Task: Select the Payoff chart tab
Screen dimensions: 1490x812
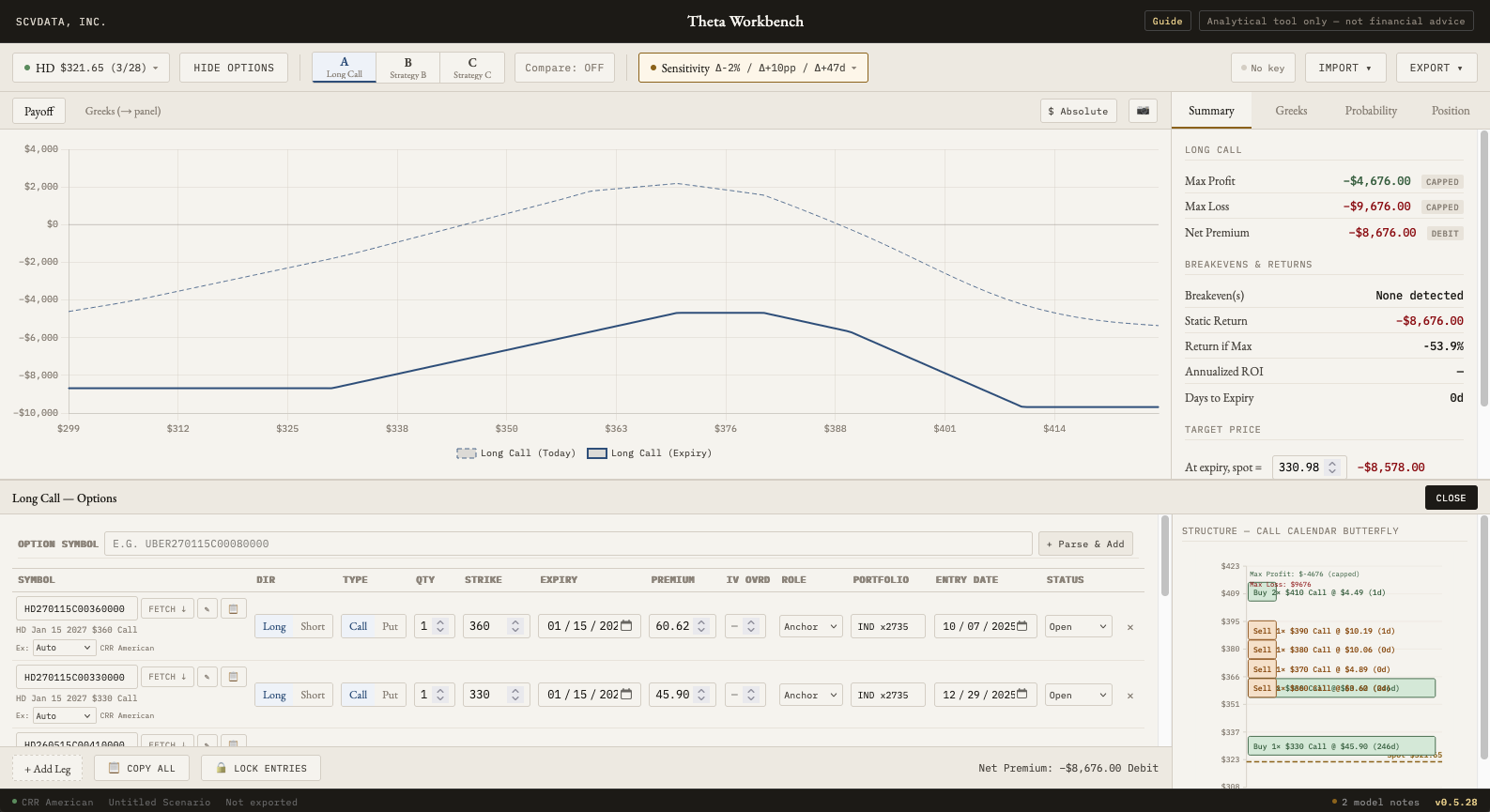Action: 39,111
